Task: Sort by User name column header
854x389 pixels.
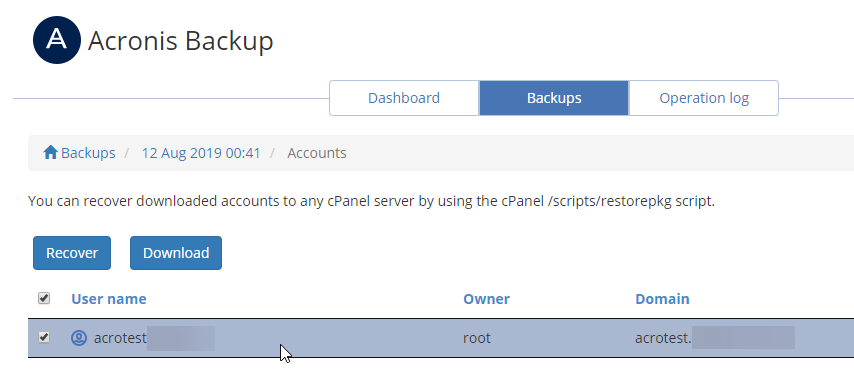Action: [x=109, y=299]
